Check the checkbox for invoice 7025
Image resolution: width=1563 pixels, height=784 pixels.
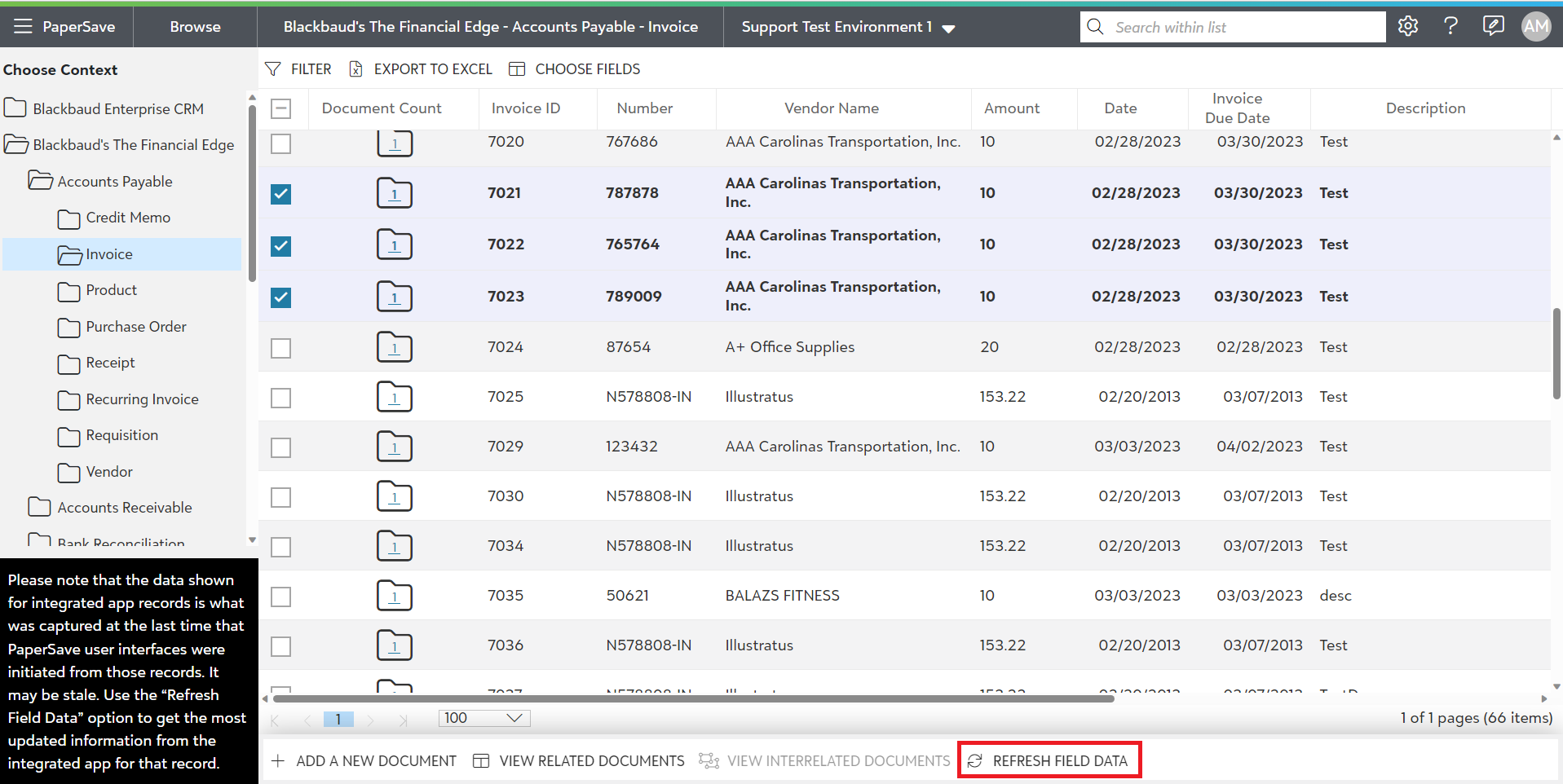coord(280,398)
